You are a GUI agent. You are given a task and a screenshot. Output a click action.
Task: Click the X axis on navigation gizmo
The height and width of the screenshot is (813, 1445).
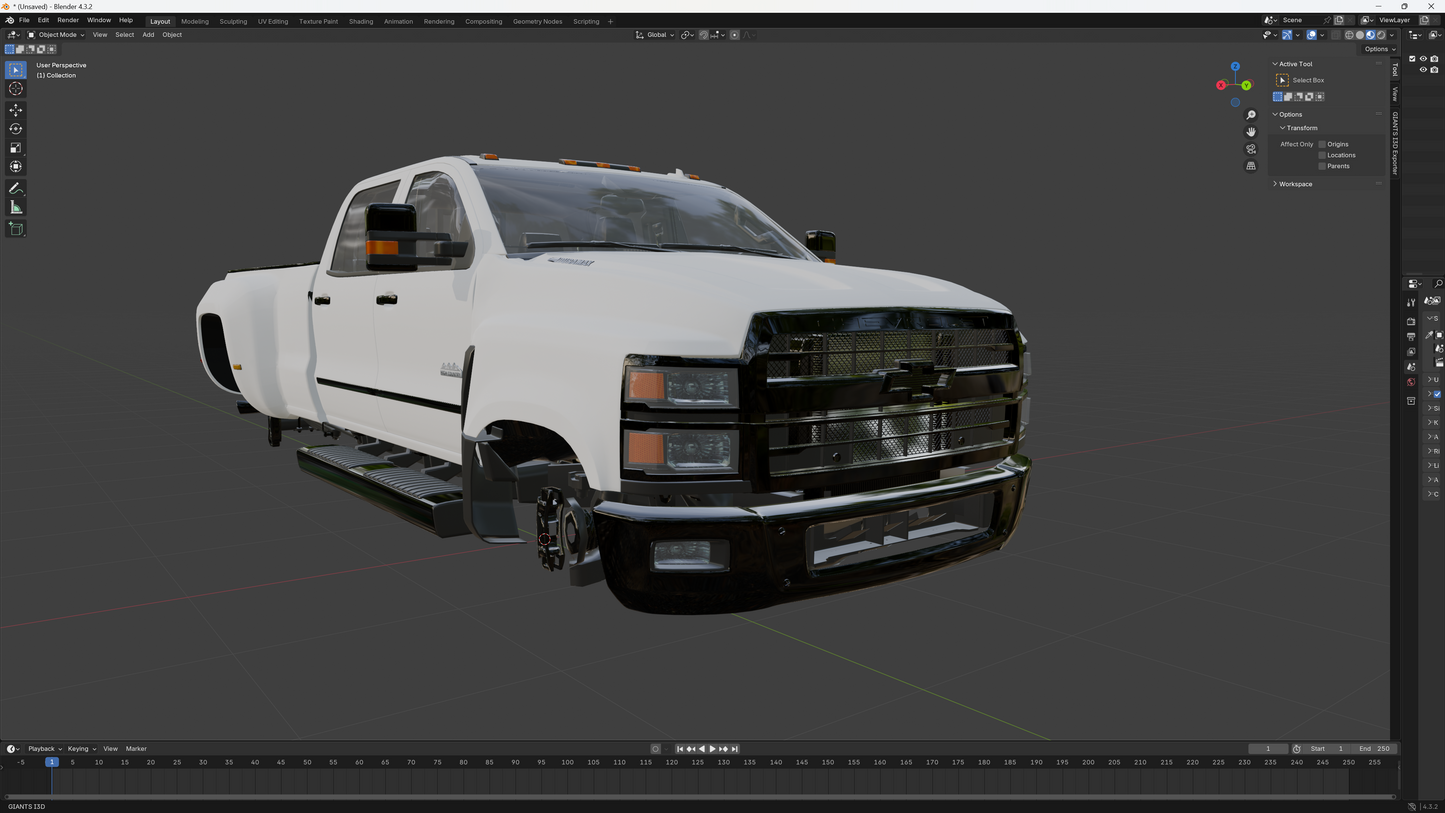1221,85
